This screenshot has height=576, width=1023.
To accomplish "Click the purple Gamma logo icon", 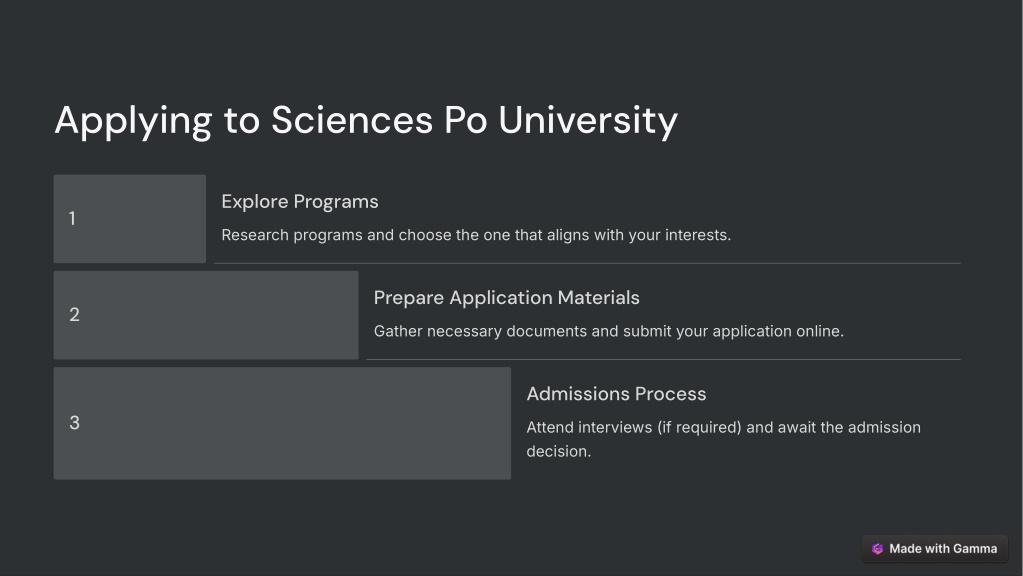I will (x=878, y=549).
